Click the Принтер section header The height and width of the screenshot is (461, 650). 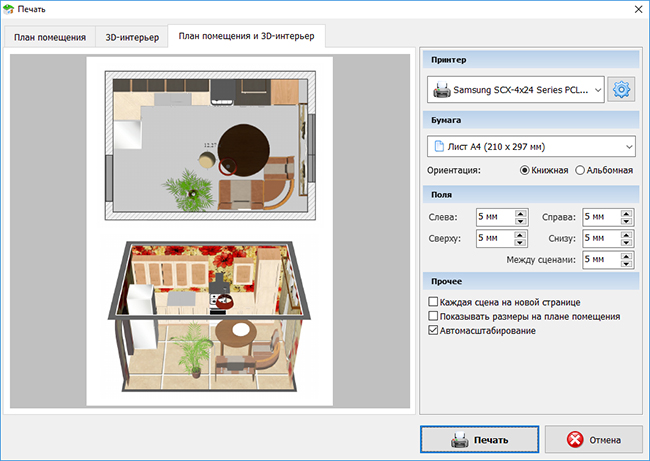click(x=531, y=60)
